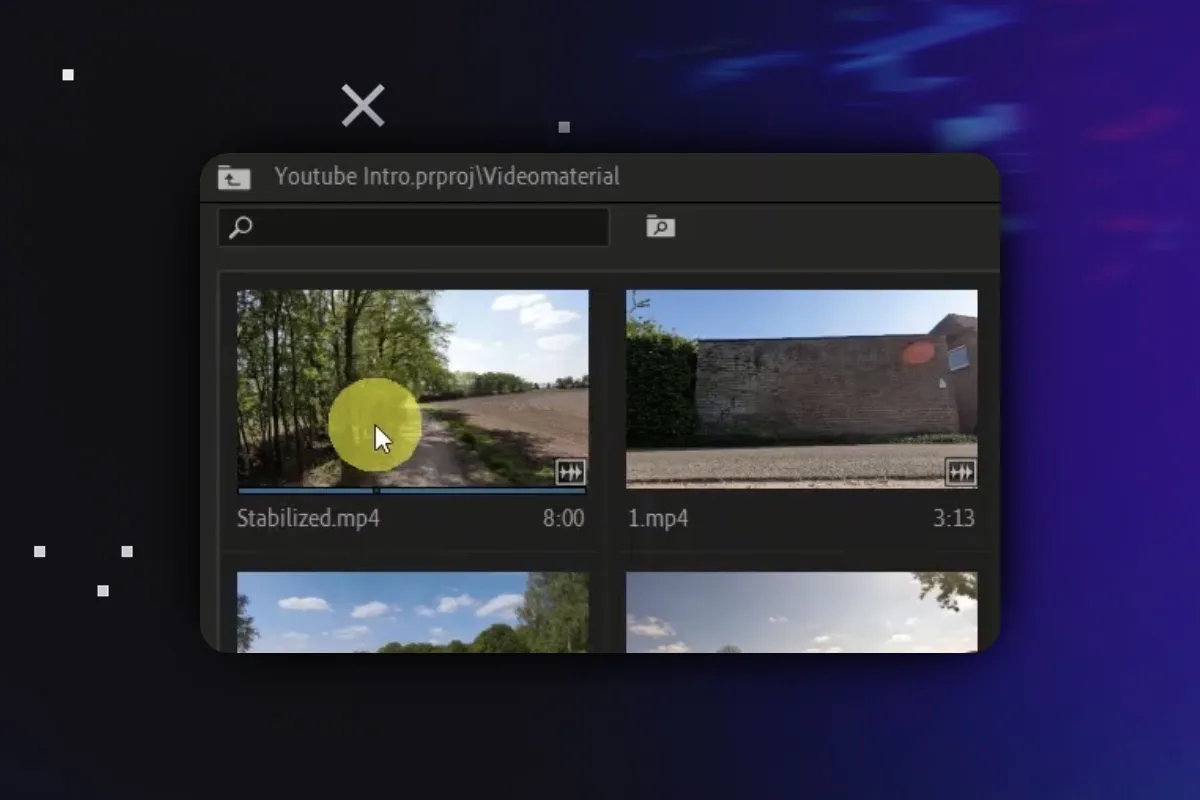
Task: Select the Stabilized.mp4 clip thumbnail
Action: click(x=412, y=388)
